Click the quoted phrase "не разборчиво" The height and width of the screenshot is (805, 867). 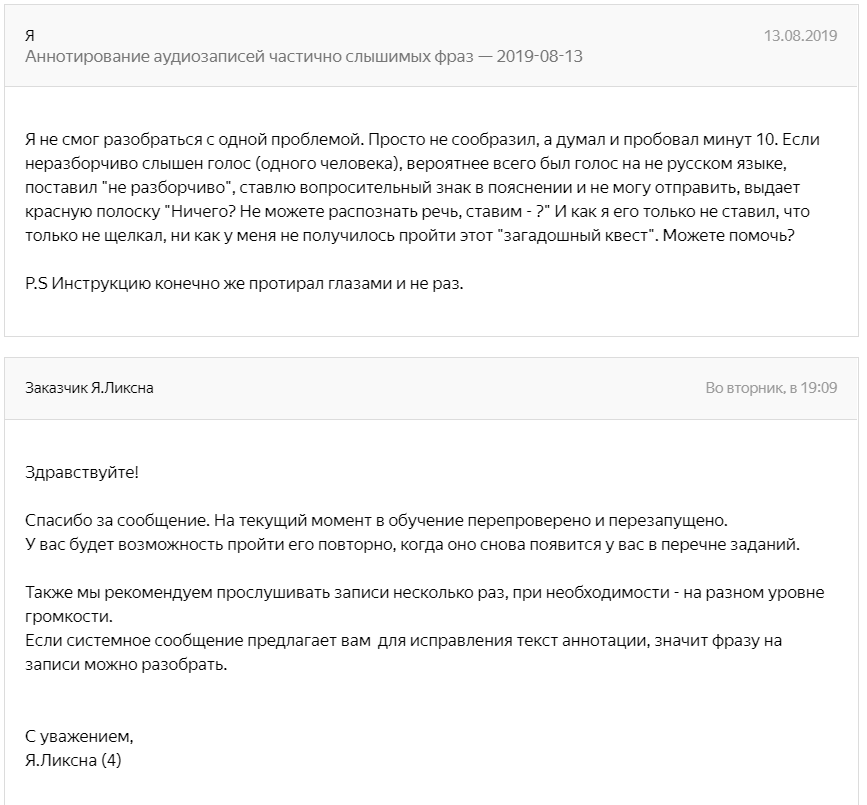tap(167, 187)
